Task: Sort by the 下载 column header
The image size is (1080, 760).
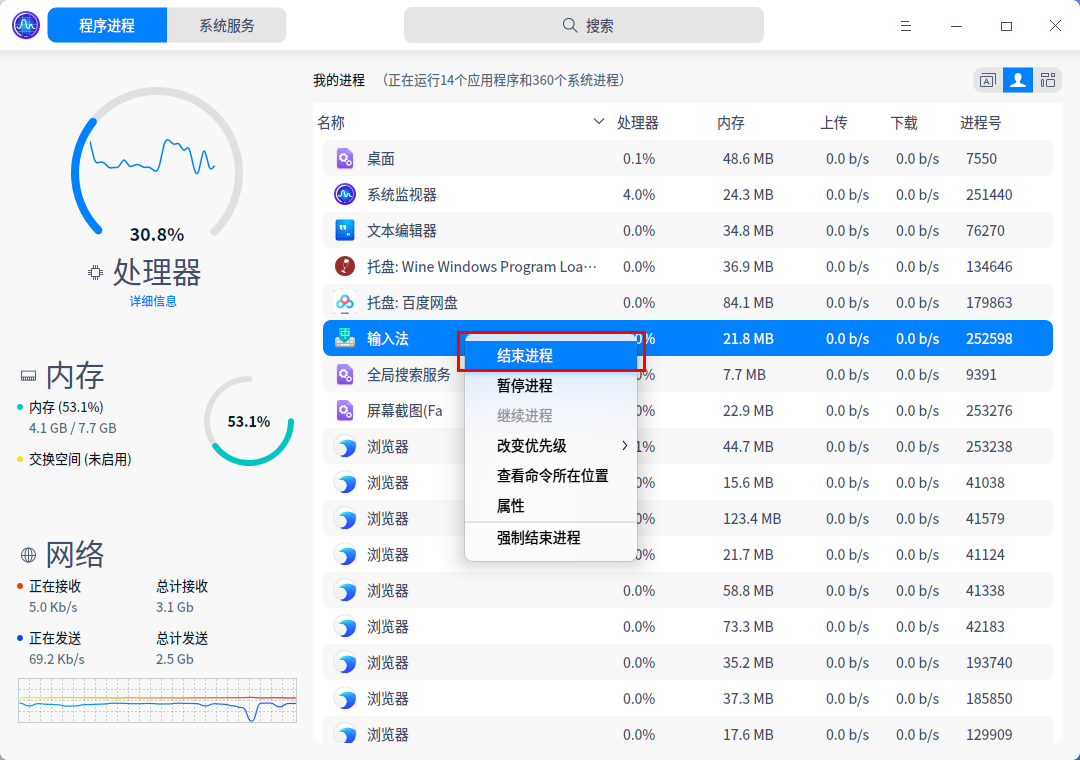Action: point(904,123)
